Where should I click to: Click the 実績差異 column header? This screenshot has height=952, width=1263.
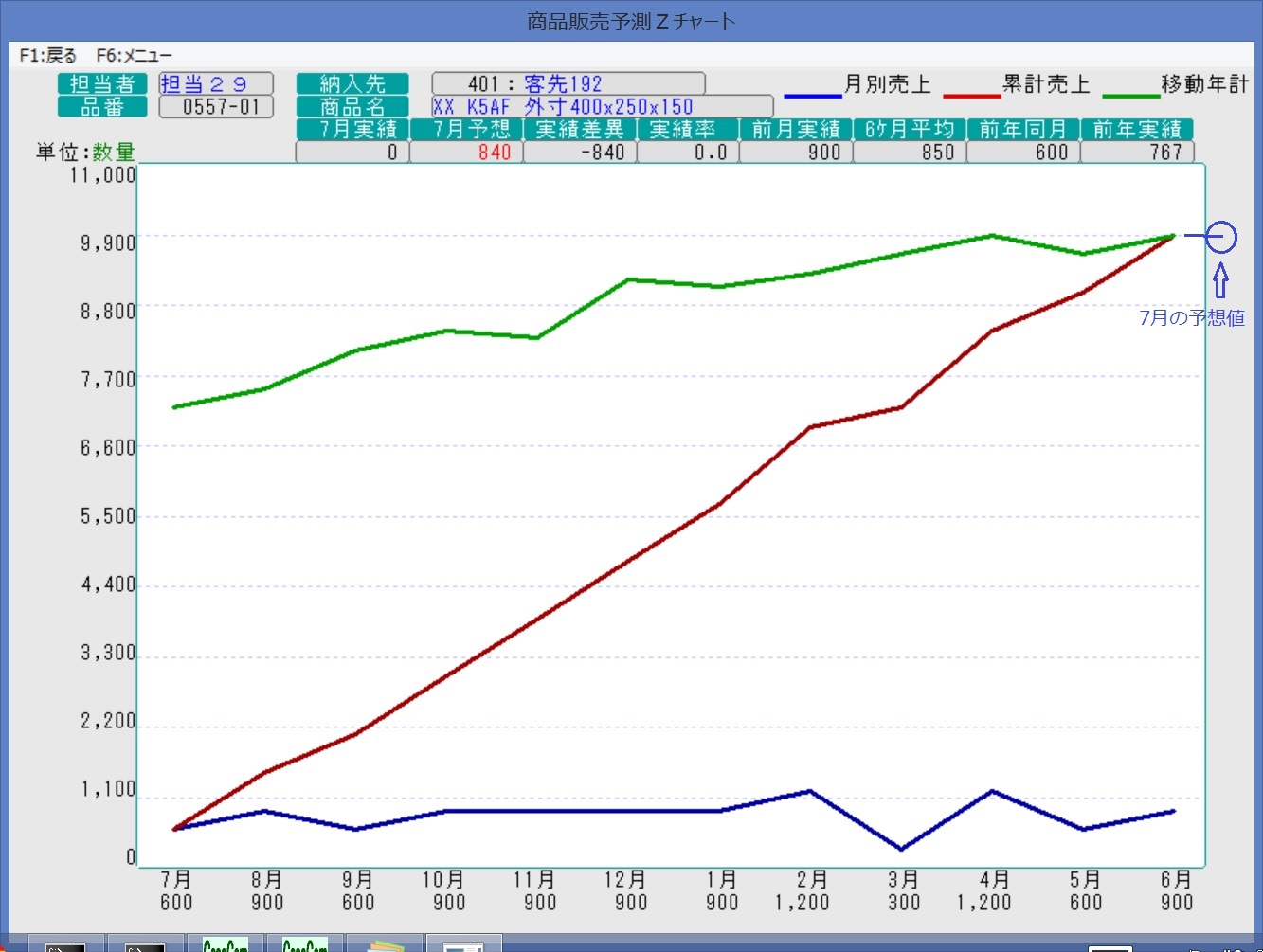click(x=580, y=130)
